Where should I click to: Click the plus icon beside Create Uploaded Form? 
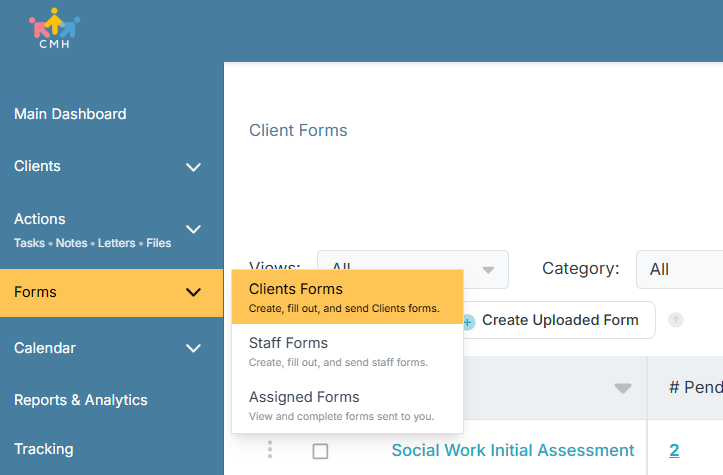[468, 322]
